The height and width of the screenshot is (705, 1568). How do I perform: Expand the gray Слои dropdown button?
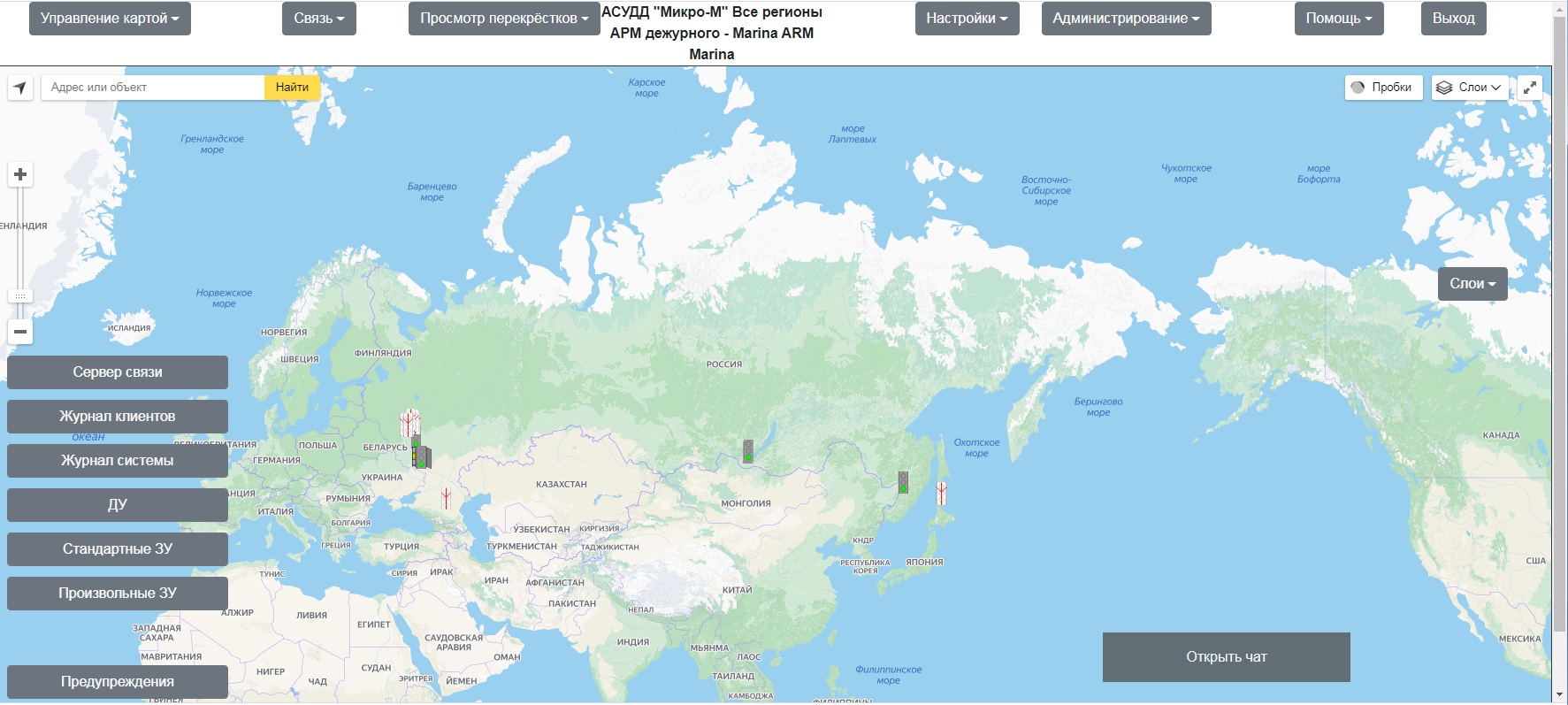pyautogui.click(x=1472, y=284)
